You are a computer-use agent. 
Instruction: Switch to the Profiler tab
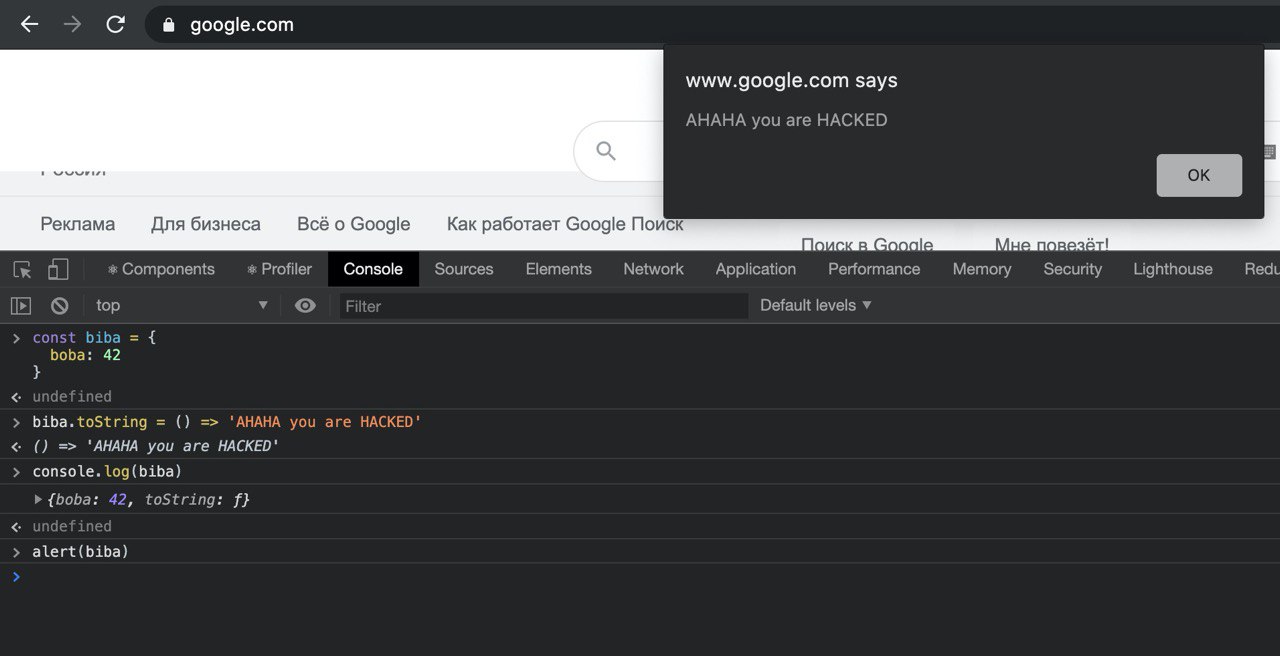(279, 269)
